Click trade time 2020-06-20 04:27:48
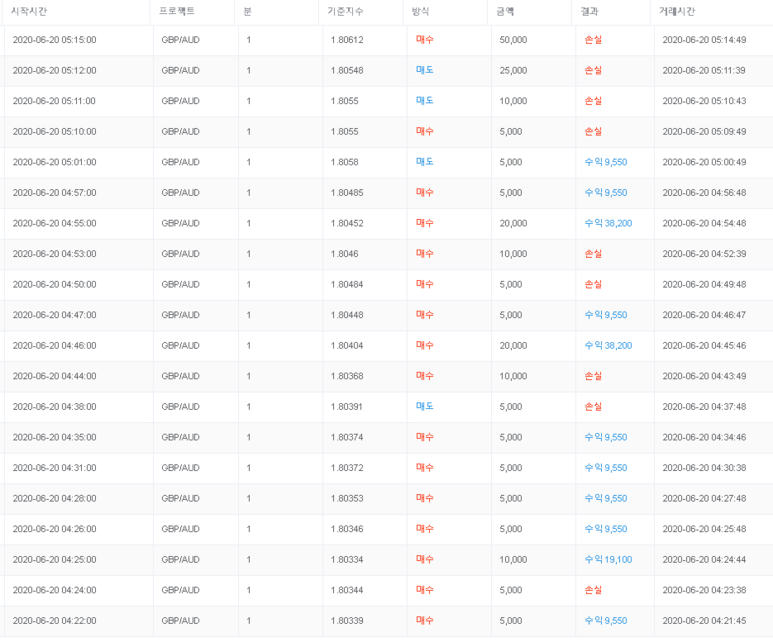This screenshot has height=642, width=773. (x=704, y=499)
